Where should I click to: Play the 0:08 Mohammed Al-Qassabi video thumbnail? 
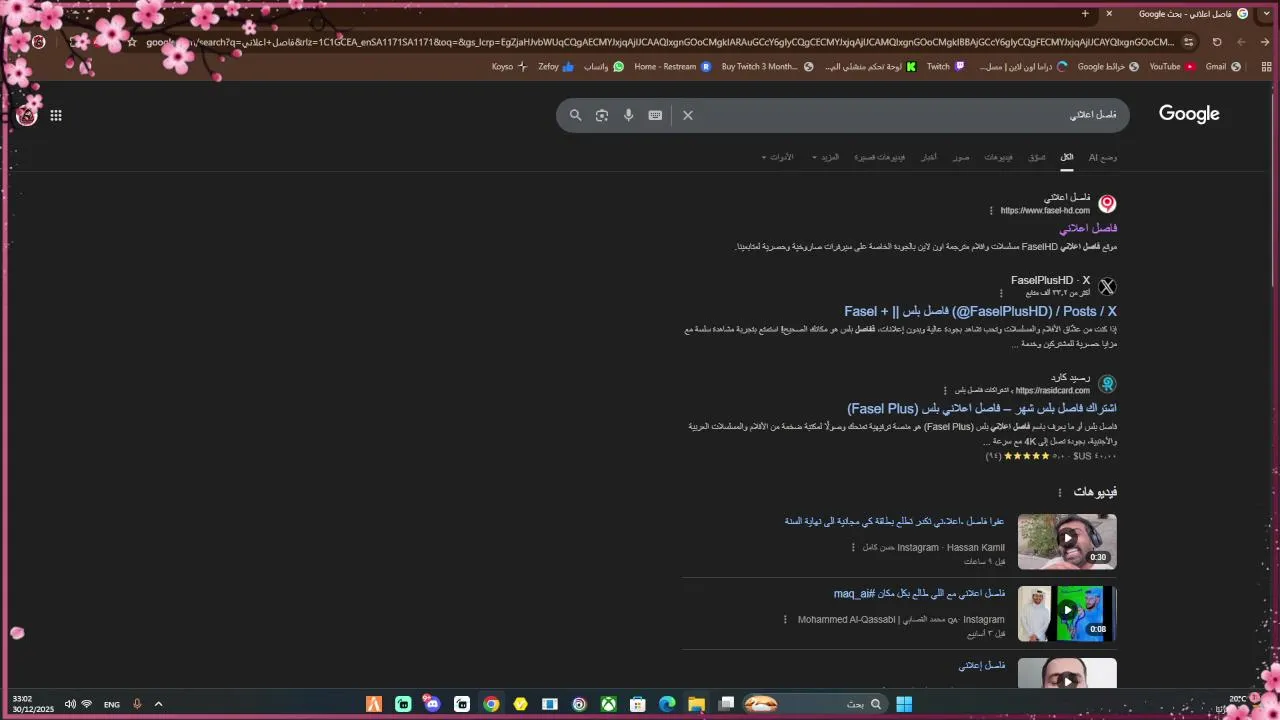[1067, 613]
